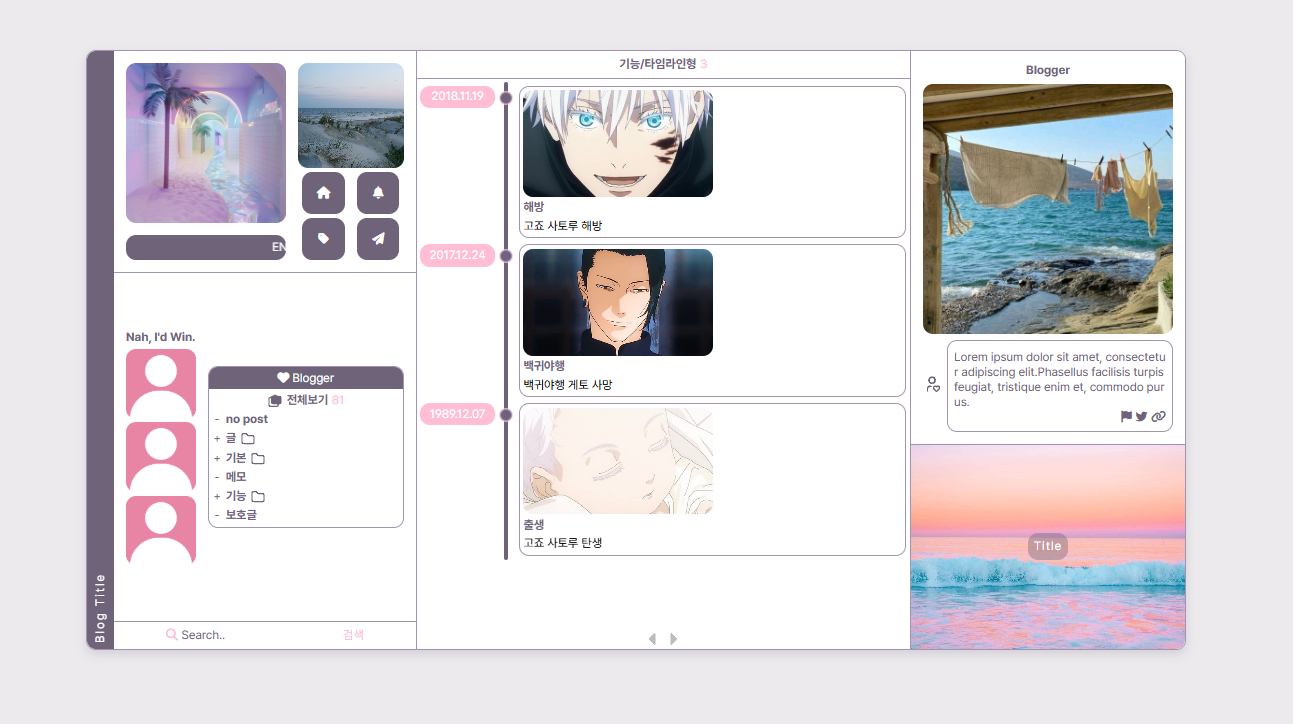Click 전체보기 to view all posts
Screen dimensions: 1293x724
pos(307,400)
